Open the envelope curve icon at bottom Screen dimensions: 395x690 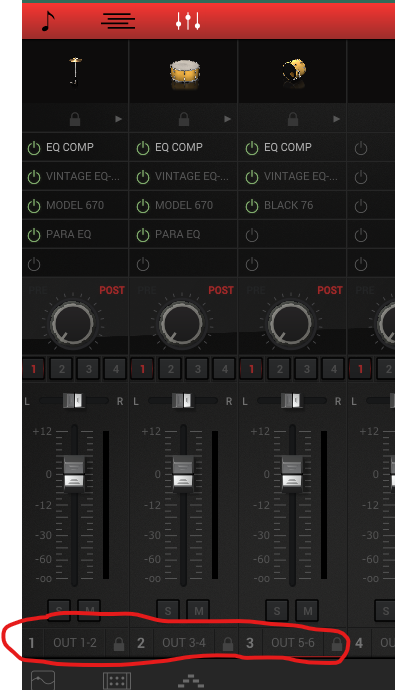[43, 680]
